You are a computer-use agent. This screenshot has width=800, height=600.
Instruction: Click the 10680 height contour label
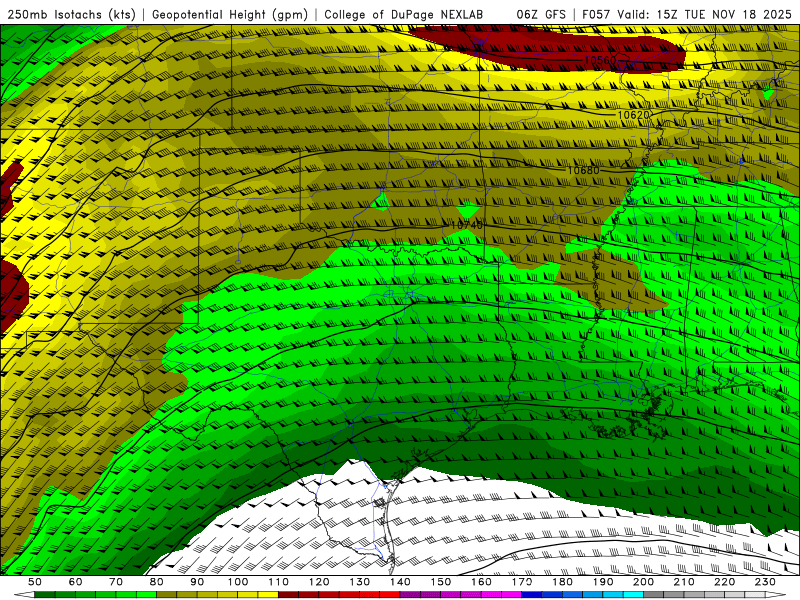point(584,170)
